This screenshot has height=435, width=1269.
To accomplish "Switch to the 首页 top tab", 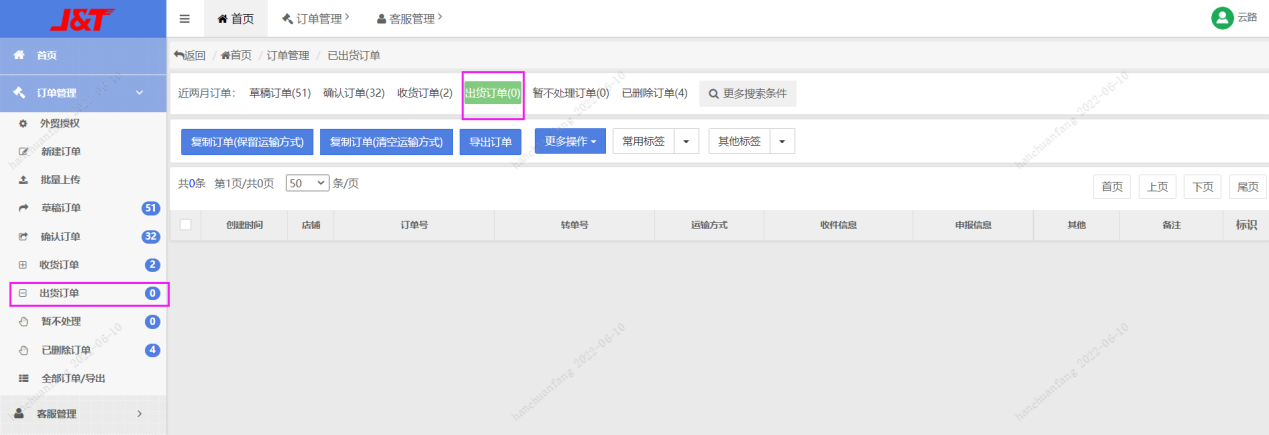I will [235, 19].
